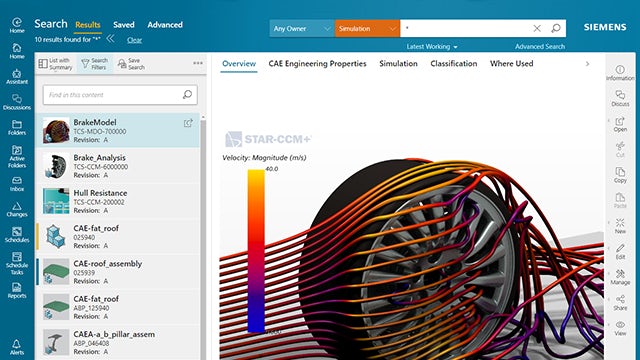Show Information panel on right toolbar
This screenshot has width=640, height=360.
tap(620, 73)
